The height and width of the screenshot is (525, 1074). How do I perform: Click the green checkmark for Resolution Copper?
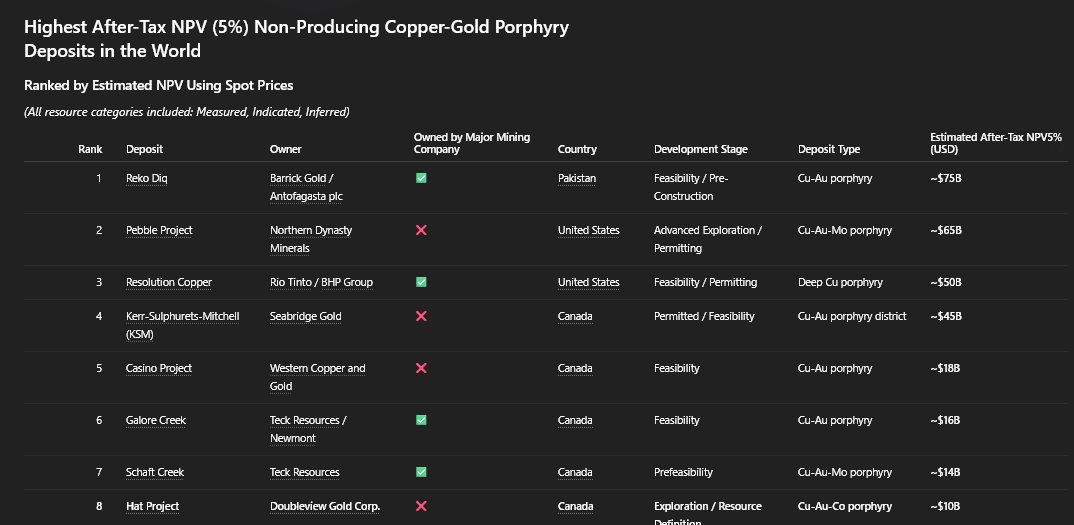click(421, 282)
